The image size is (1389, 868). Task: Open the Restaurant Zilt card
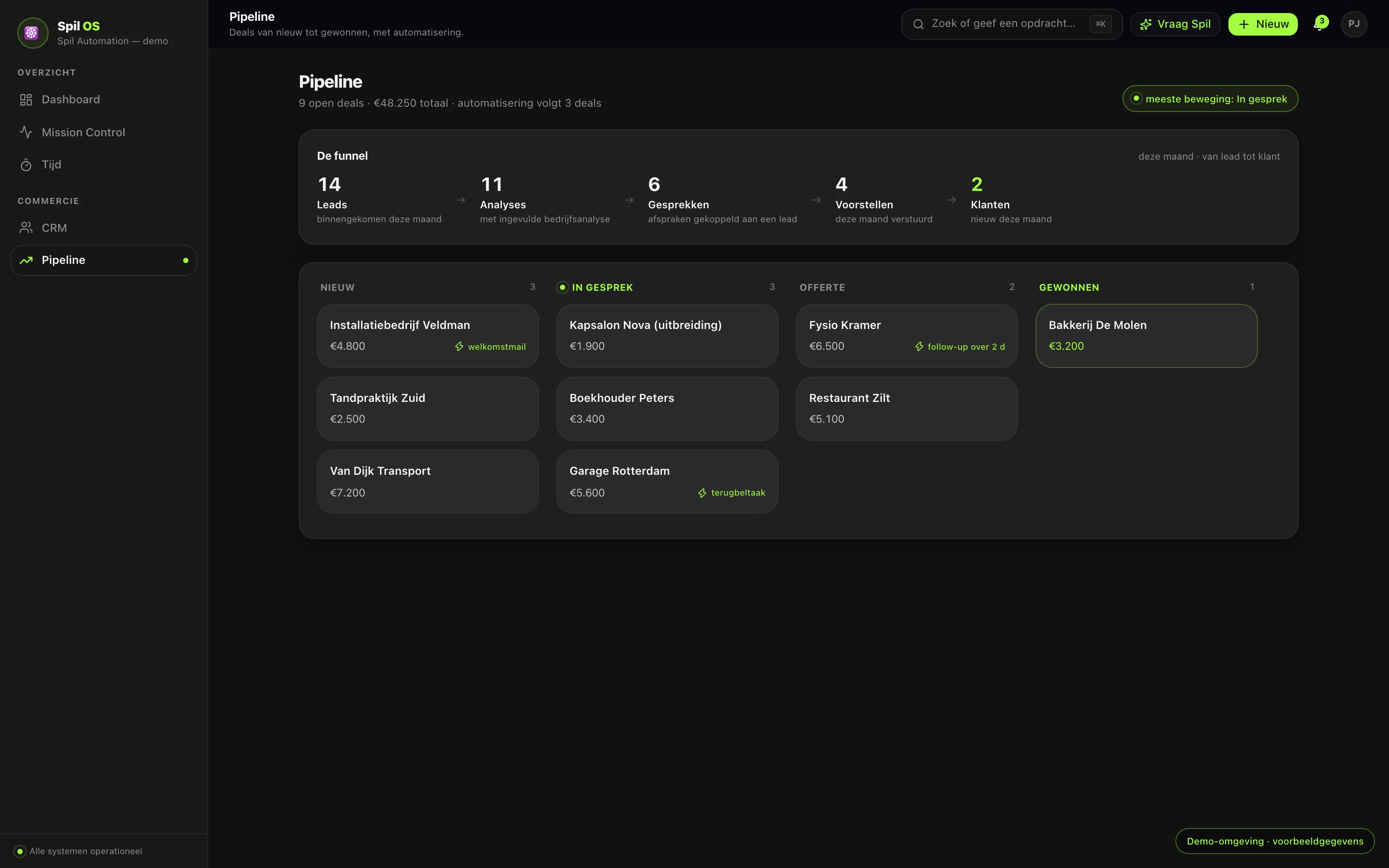tap(907, 409)
